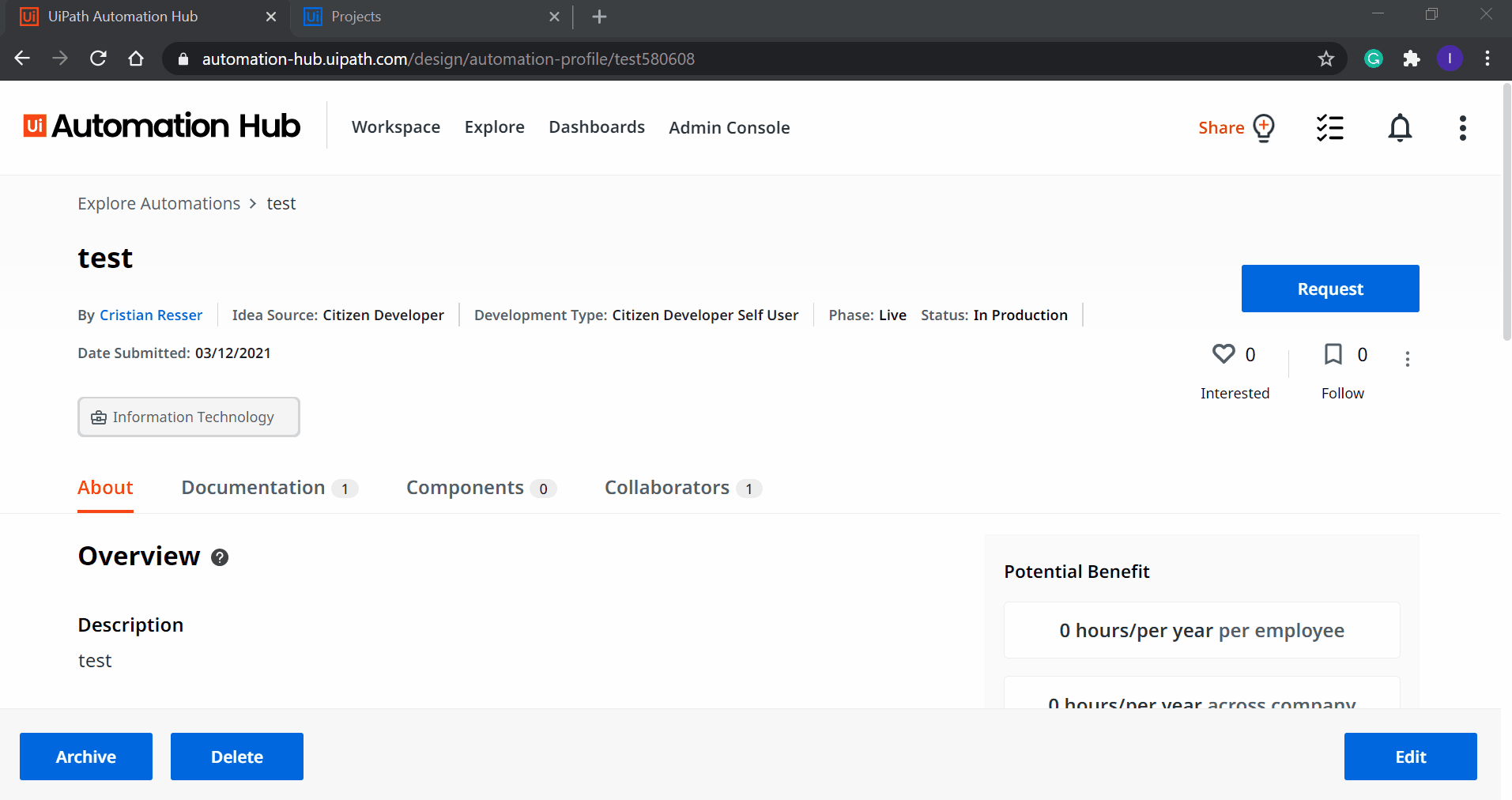Go forward in the browser

pyautogui.click(x=60, y=58)
